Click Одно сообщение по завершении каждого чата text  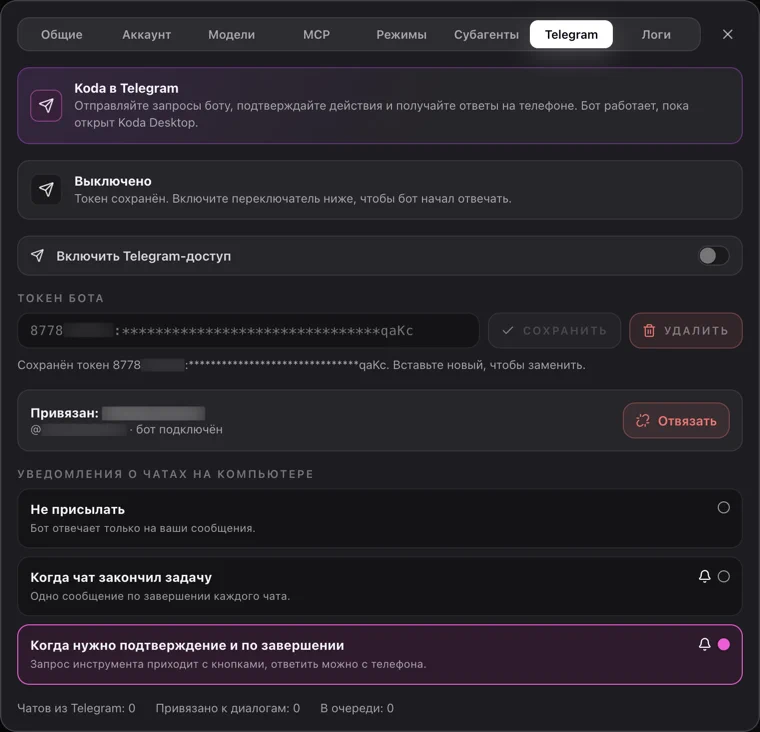click(x=160, y=596)
